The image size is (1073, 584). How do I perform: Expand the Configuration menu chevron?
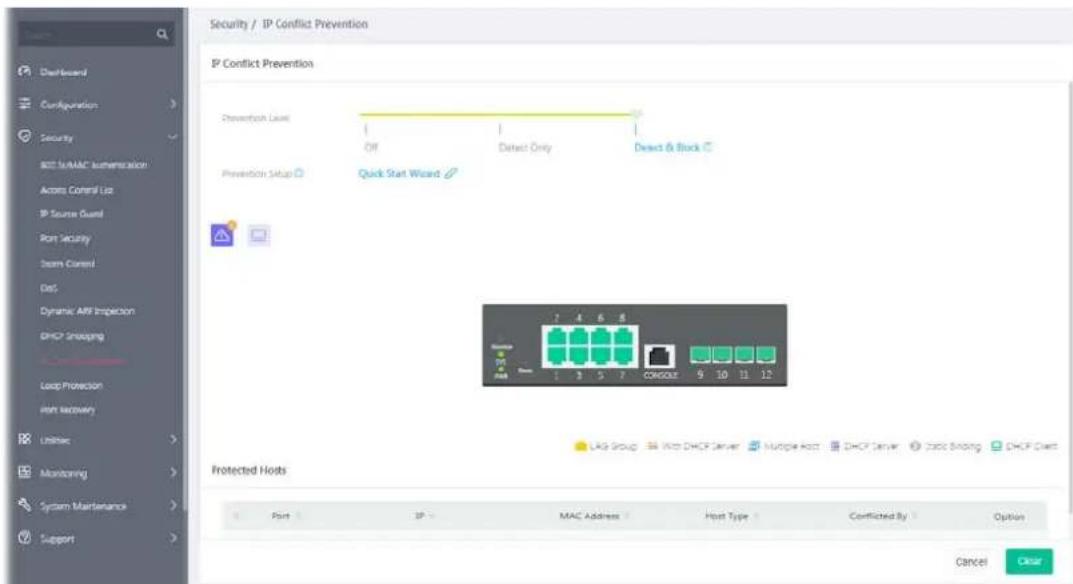pos(172,104)
